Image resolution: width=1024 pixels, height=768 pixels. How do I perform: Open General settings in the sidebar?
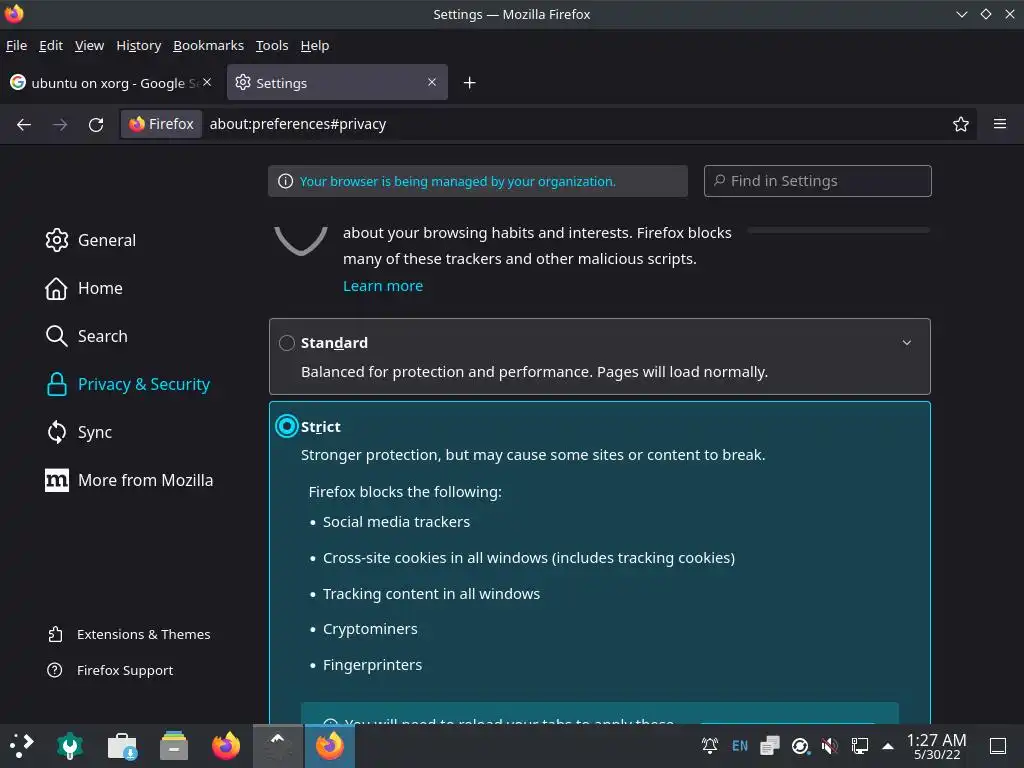[x=91, y=240]
